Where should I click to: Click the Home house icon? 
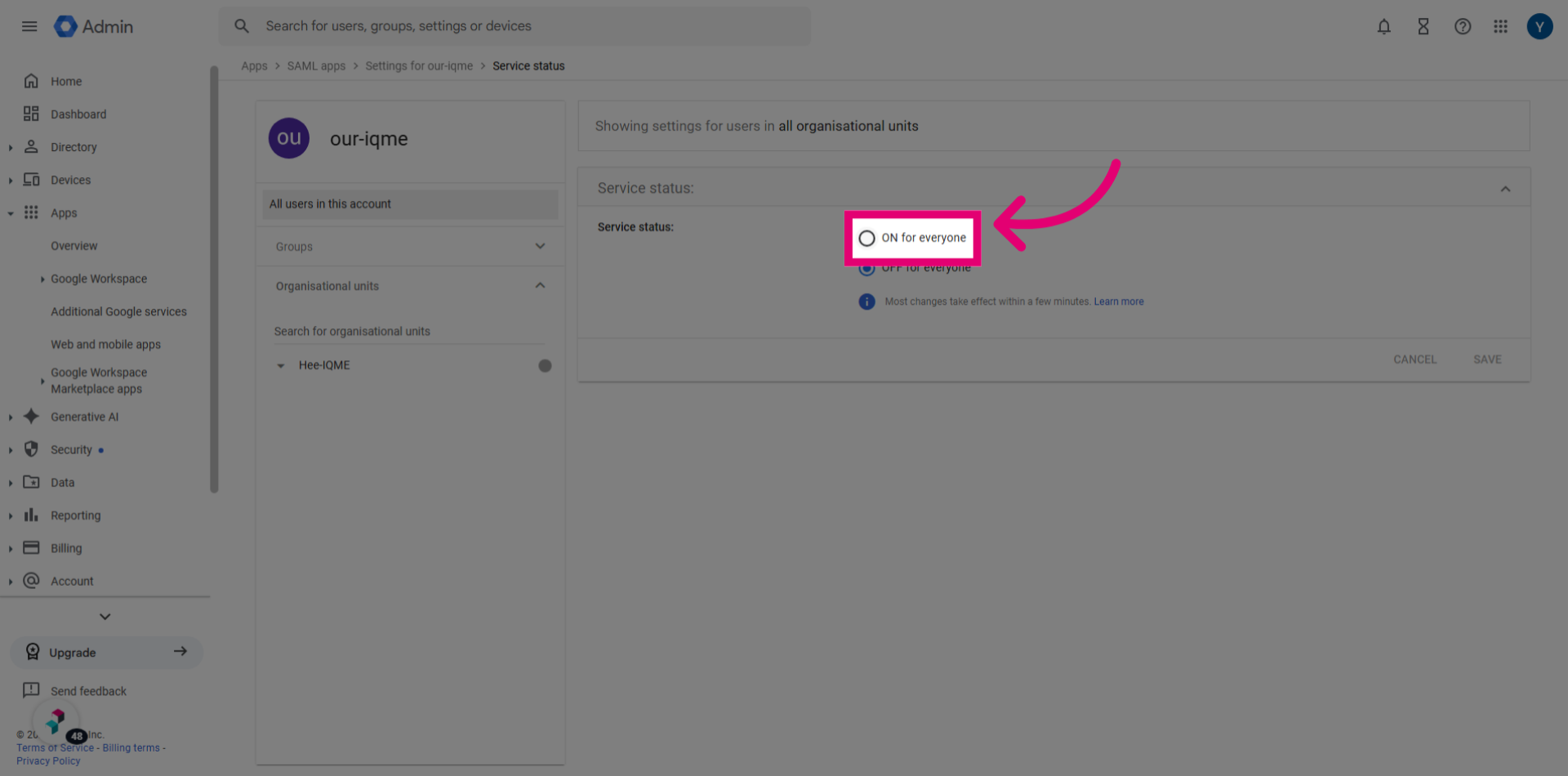pos(31,81)
